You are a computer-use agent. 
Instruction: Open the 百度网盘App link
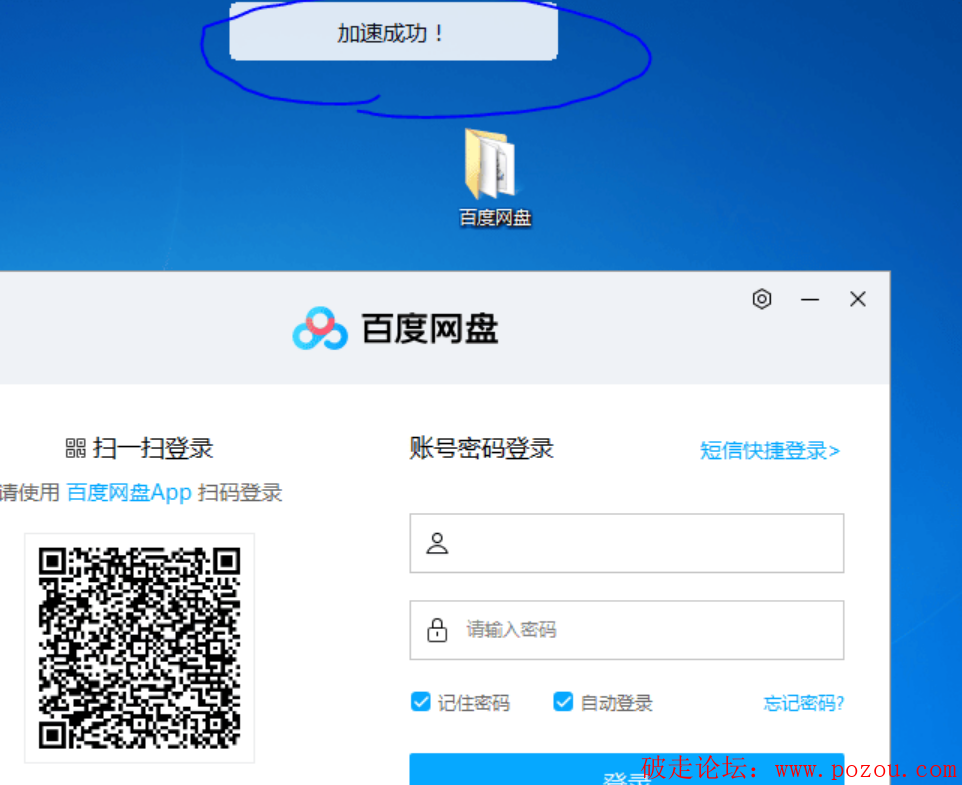coord(129,492)
